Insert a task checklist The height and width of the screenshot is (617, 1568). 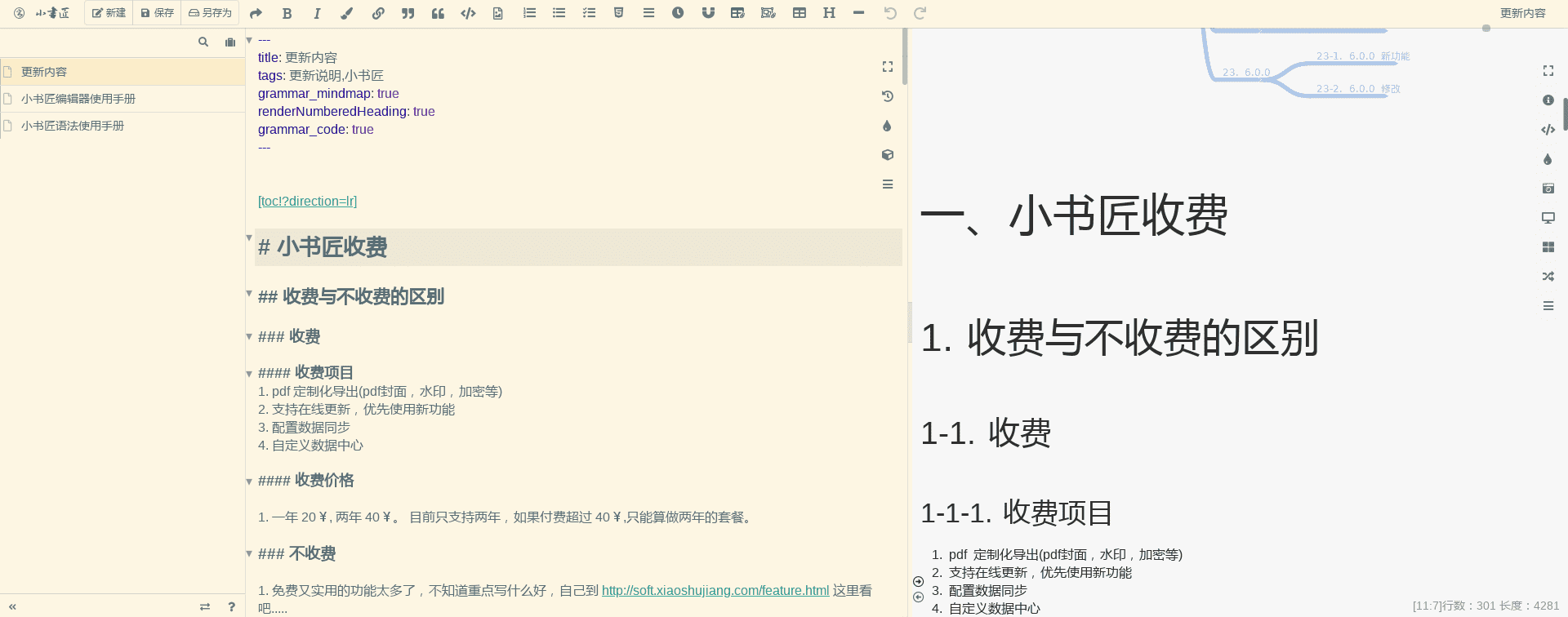[x=589, y=13]
